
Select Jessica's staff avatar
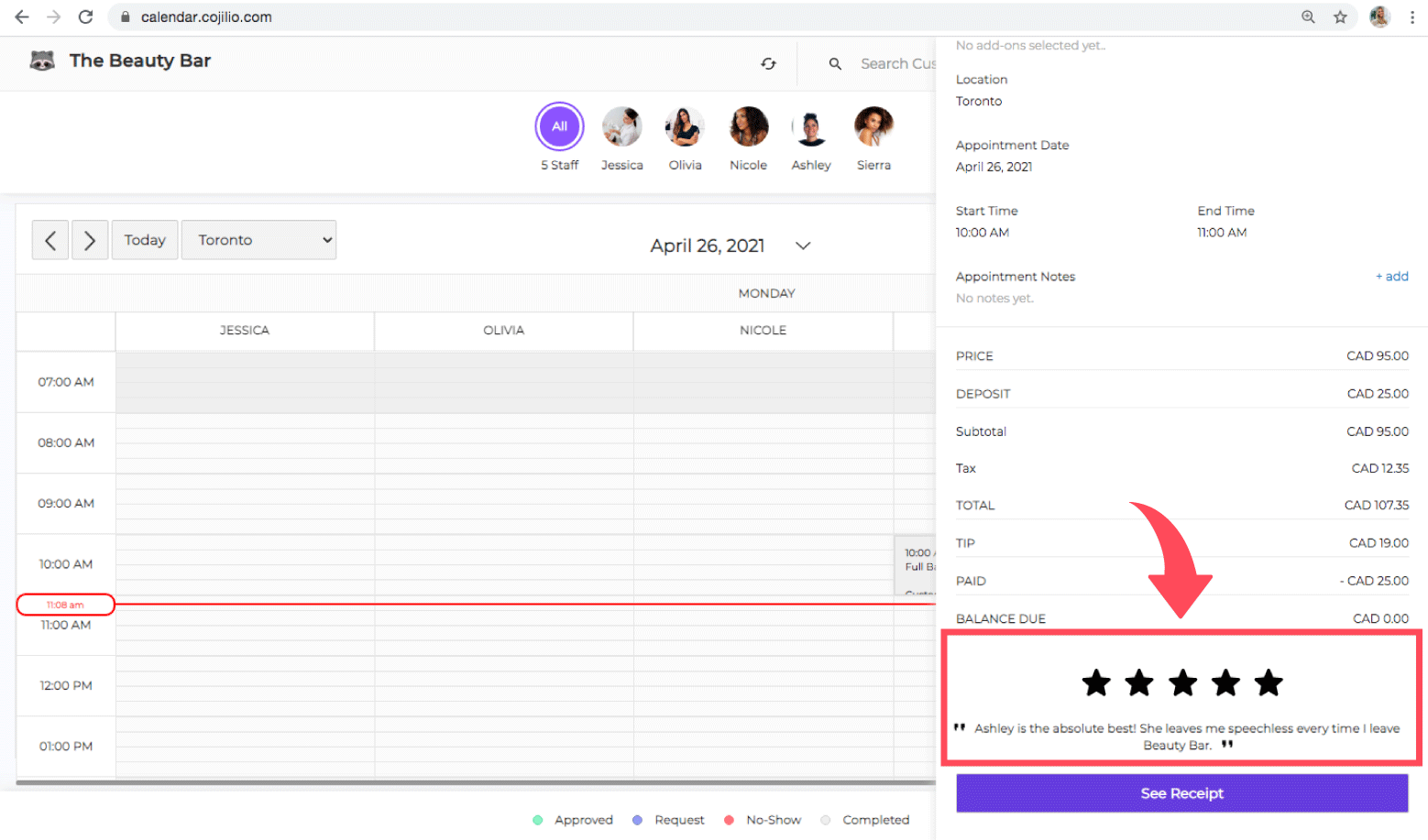point(621,126)
